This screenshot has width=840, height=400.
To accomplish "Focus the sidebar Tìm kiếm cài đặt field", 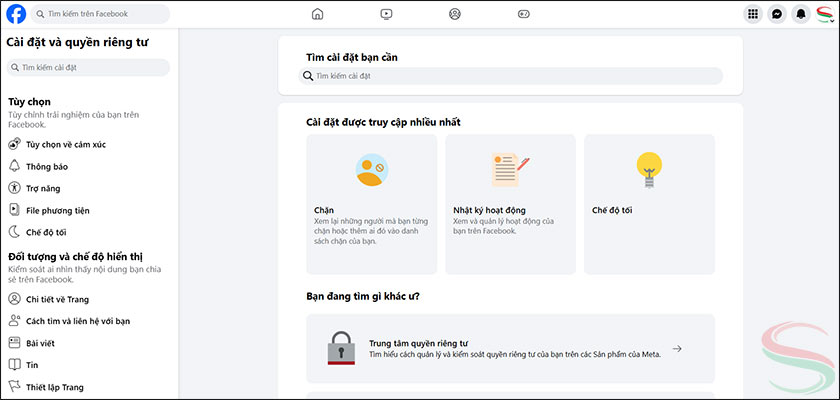I will coord(88,67).
